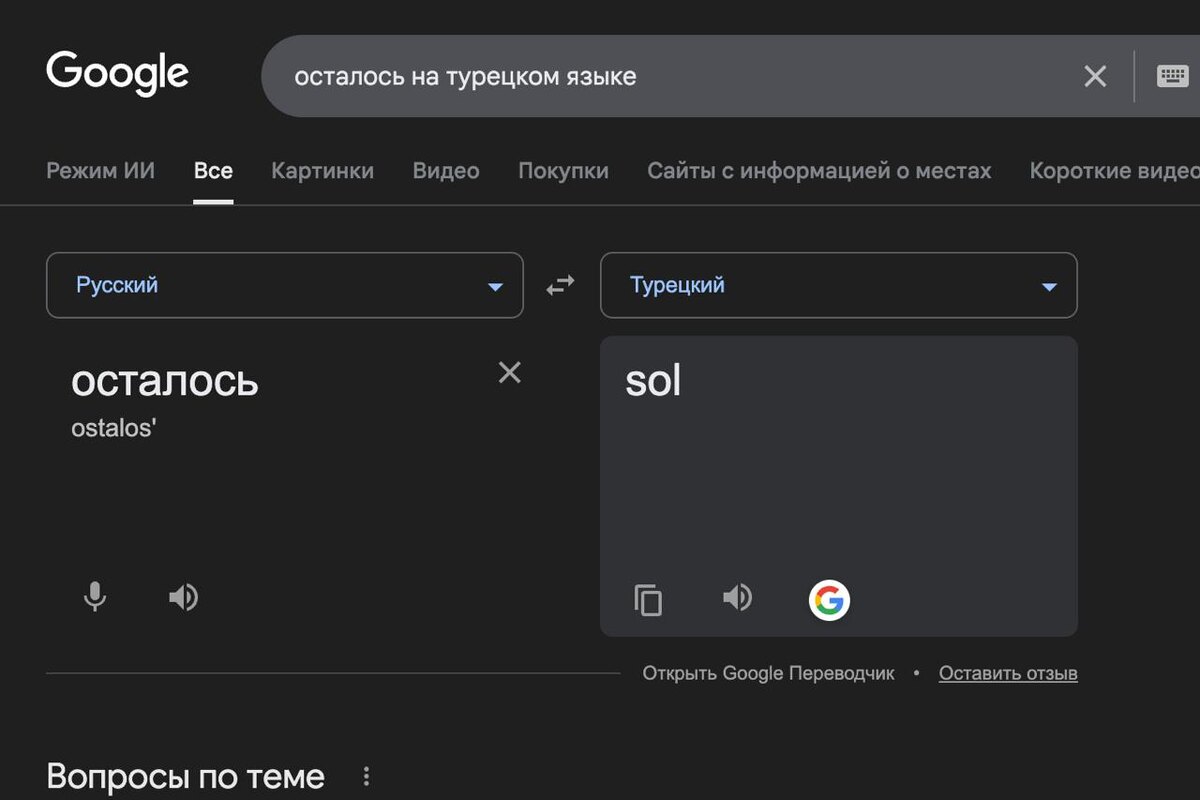Clear the search query using the X button
The width and height of the screenshot is (1200, 800).
tap(1095, 75)
